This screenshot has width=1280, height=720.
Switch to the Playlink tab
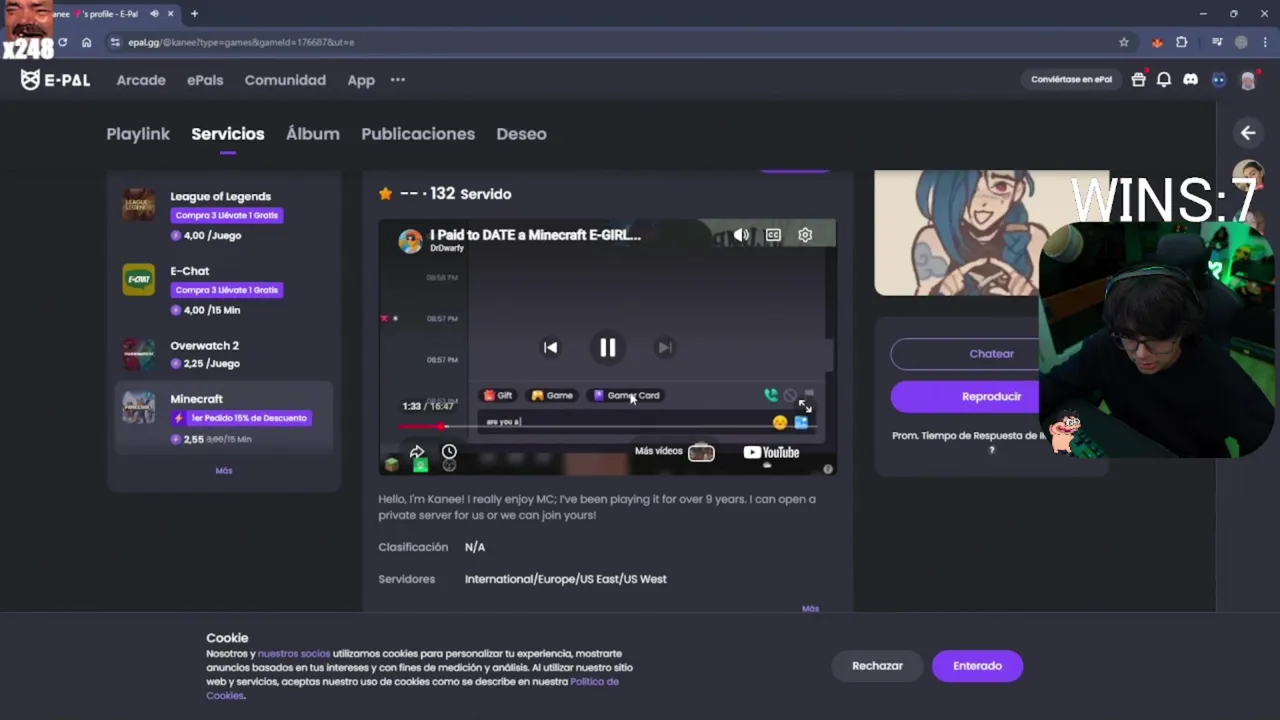(x=138, y=134)
